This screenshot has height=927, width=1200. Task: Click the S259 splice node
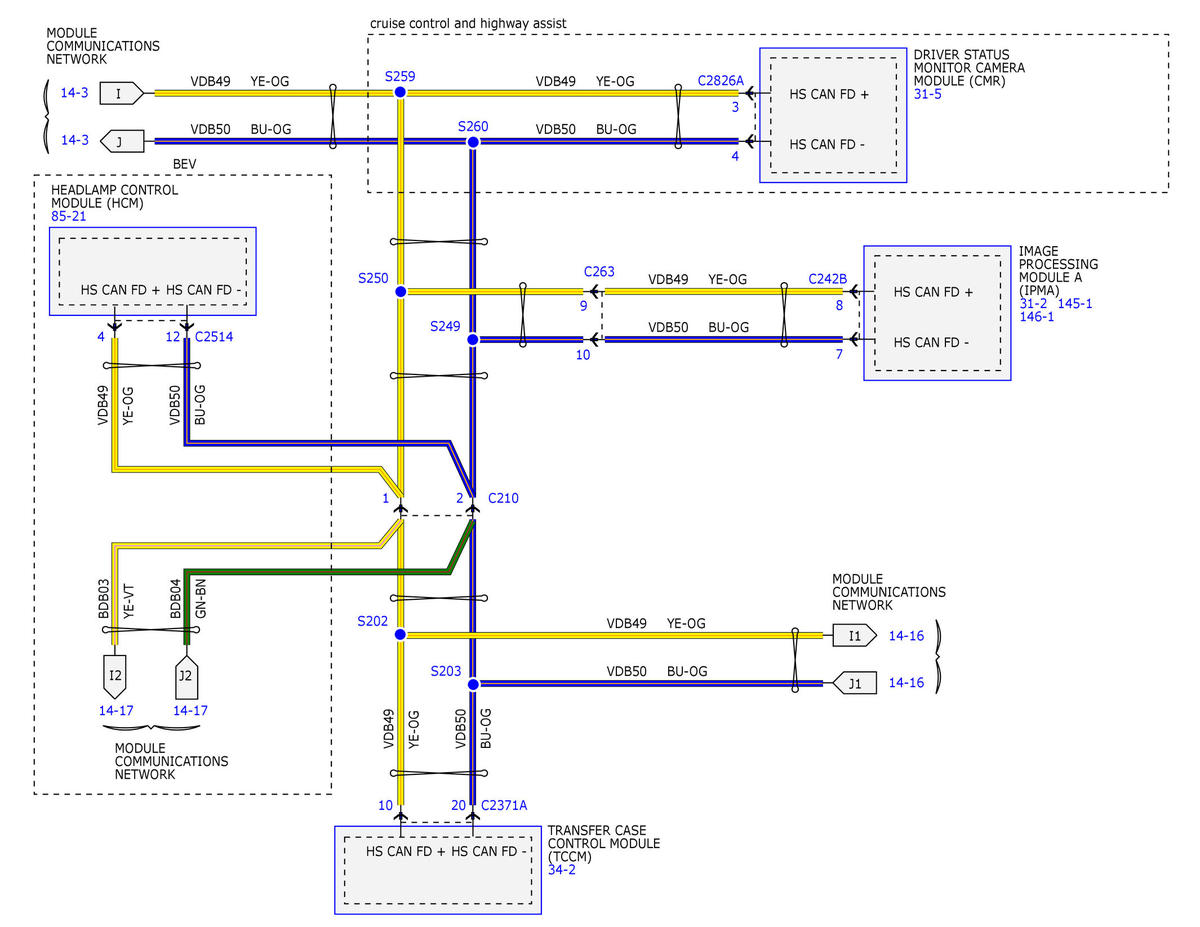(400, 92)
